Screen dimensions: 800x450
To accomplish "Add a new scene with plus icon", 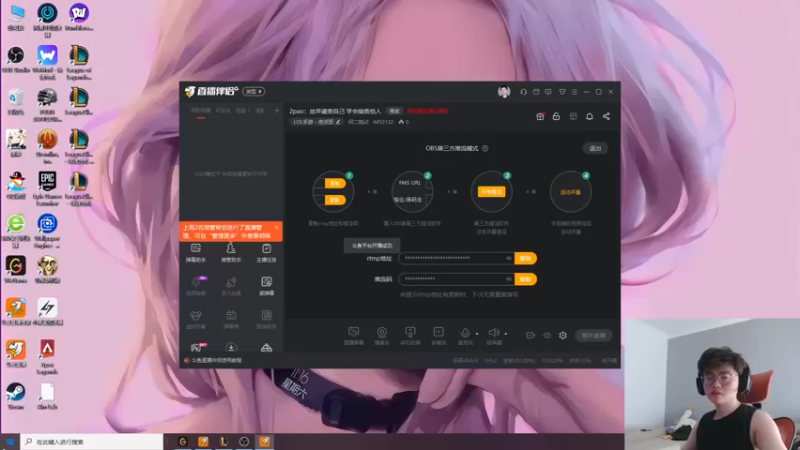I will (277, 111).
